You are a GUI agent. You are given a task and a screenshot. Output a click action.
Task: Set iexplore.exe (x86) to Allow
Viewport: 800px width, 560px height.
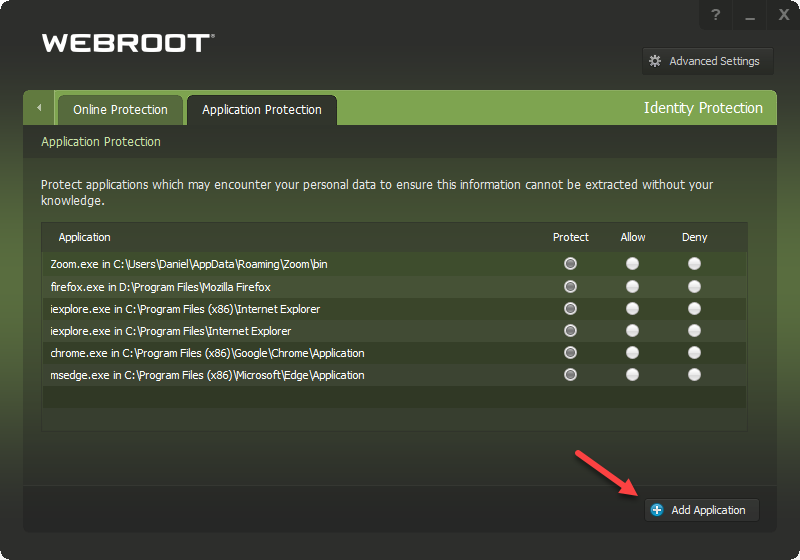click(633, 309)
